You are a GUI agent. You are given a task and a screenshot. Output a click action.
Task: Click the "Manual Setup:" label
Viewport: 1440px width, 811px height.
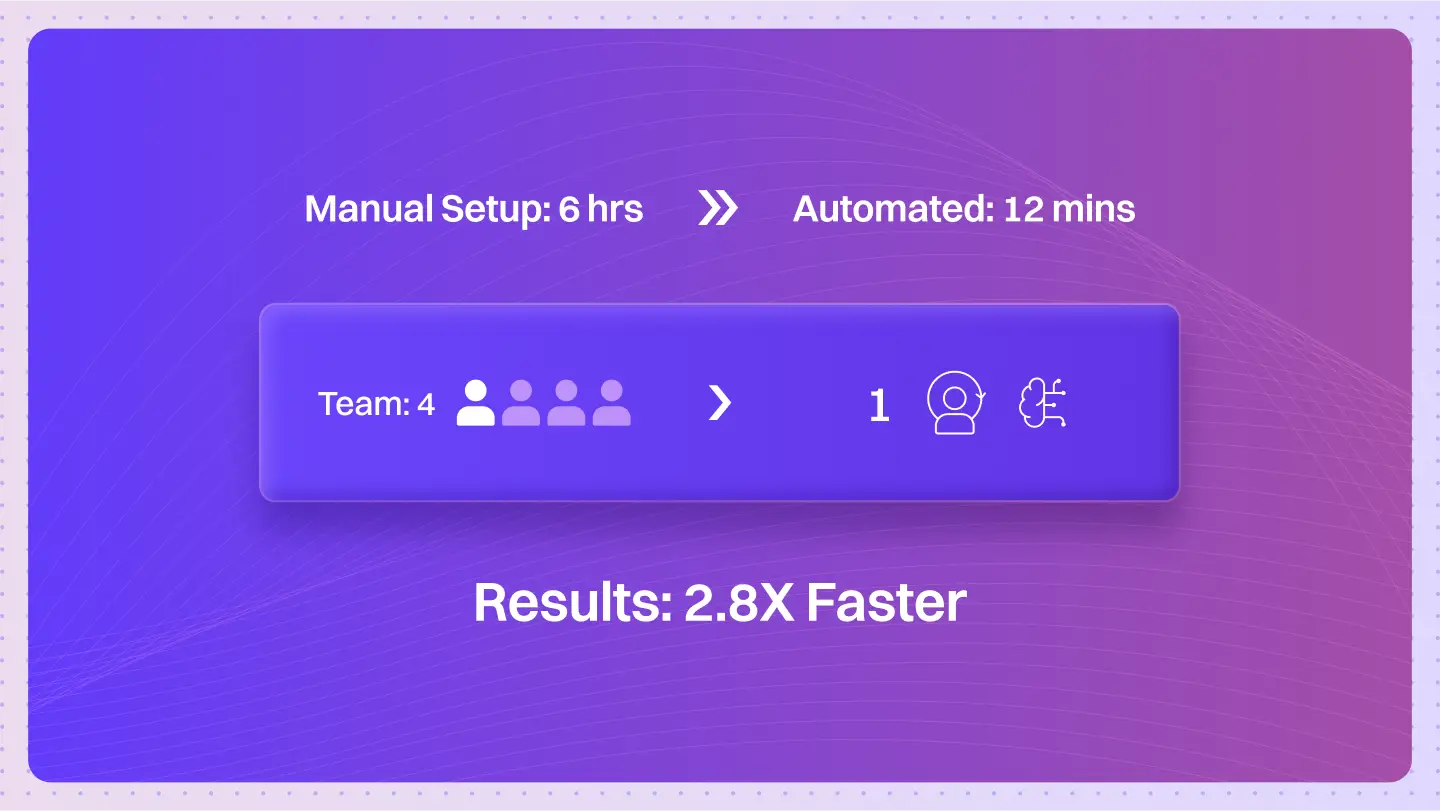coord(429,209)
